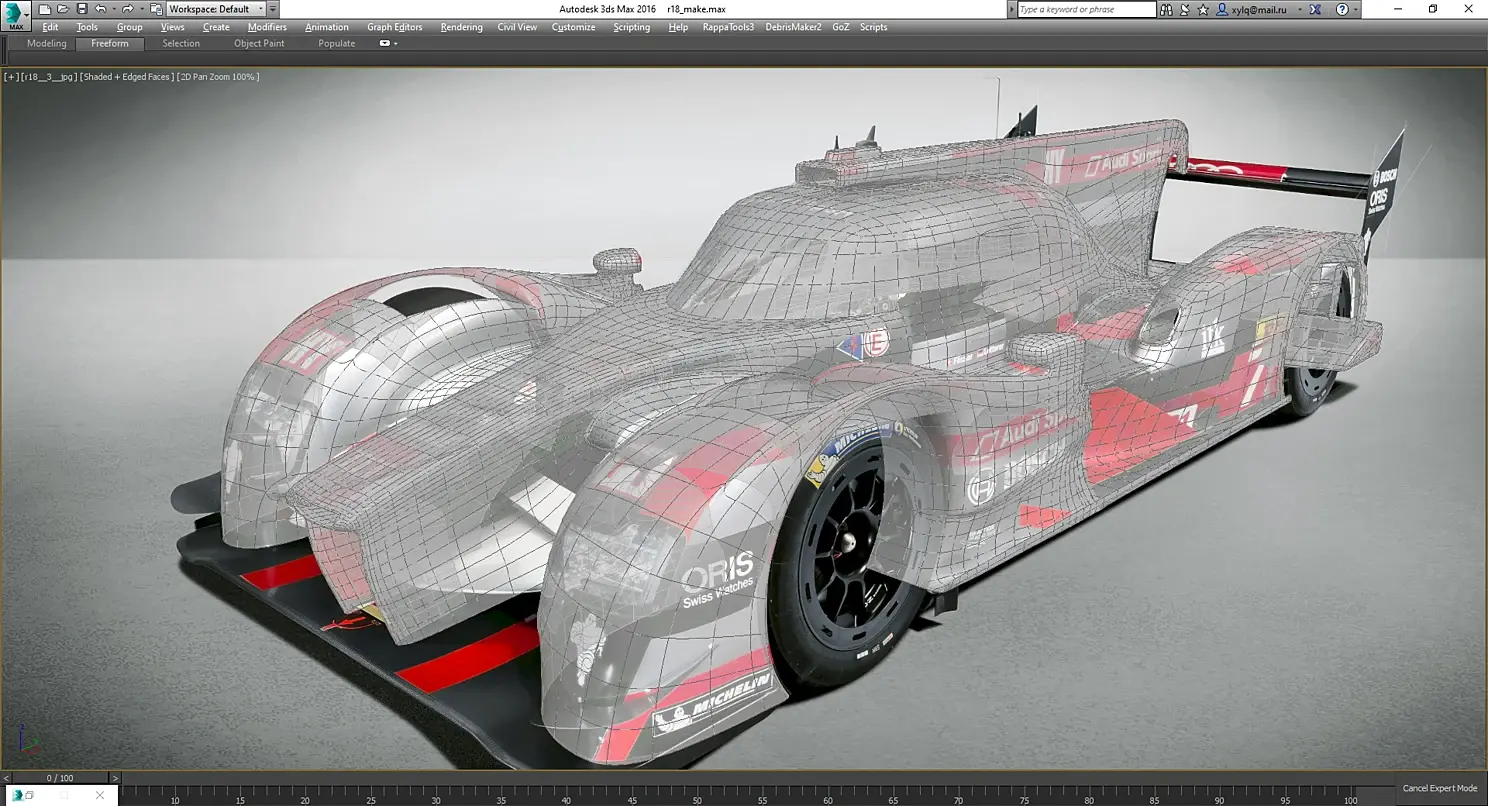This screenshot has height=806, width=1488.
Task: Open the Workspace: Default dropdown
Action: coord(216,9)
